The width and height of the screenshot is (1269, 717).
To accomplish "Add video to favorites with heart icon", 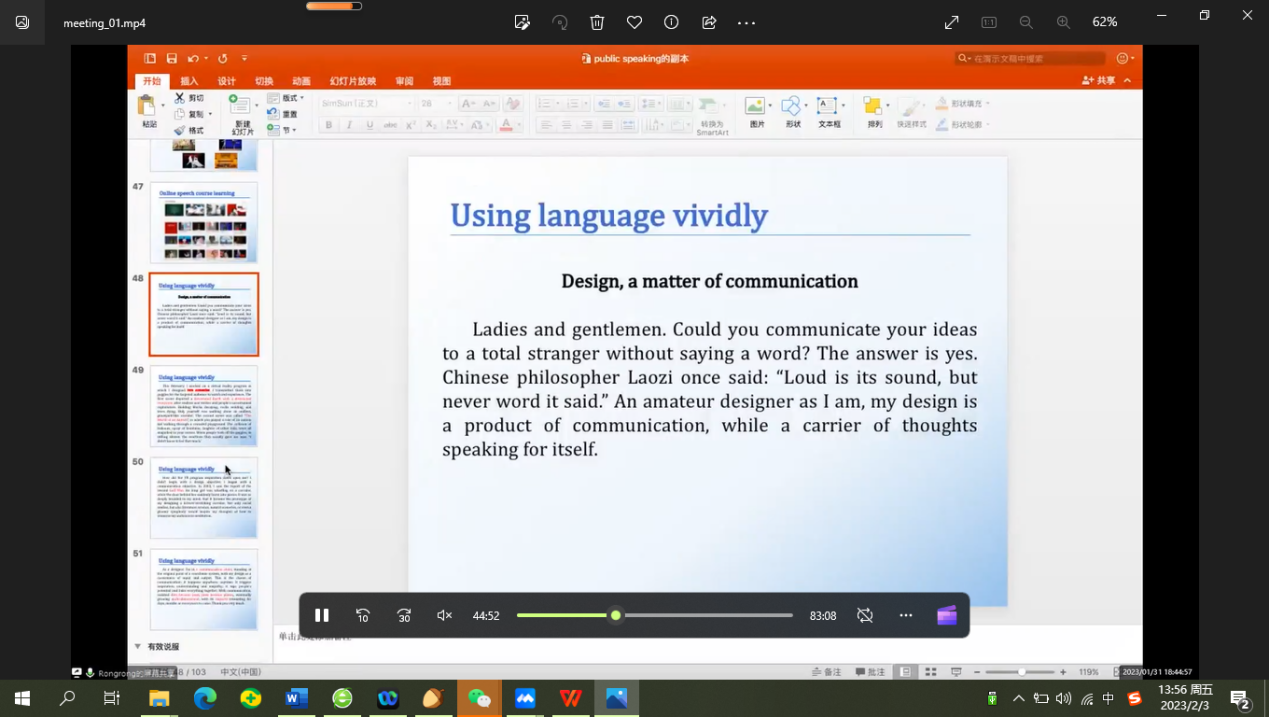I will pyautogui.click(x=634, y=22).
